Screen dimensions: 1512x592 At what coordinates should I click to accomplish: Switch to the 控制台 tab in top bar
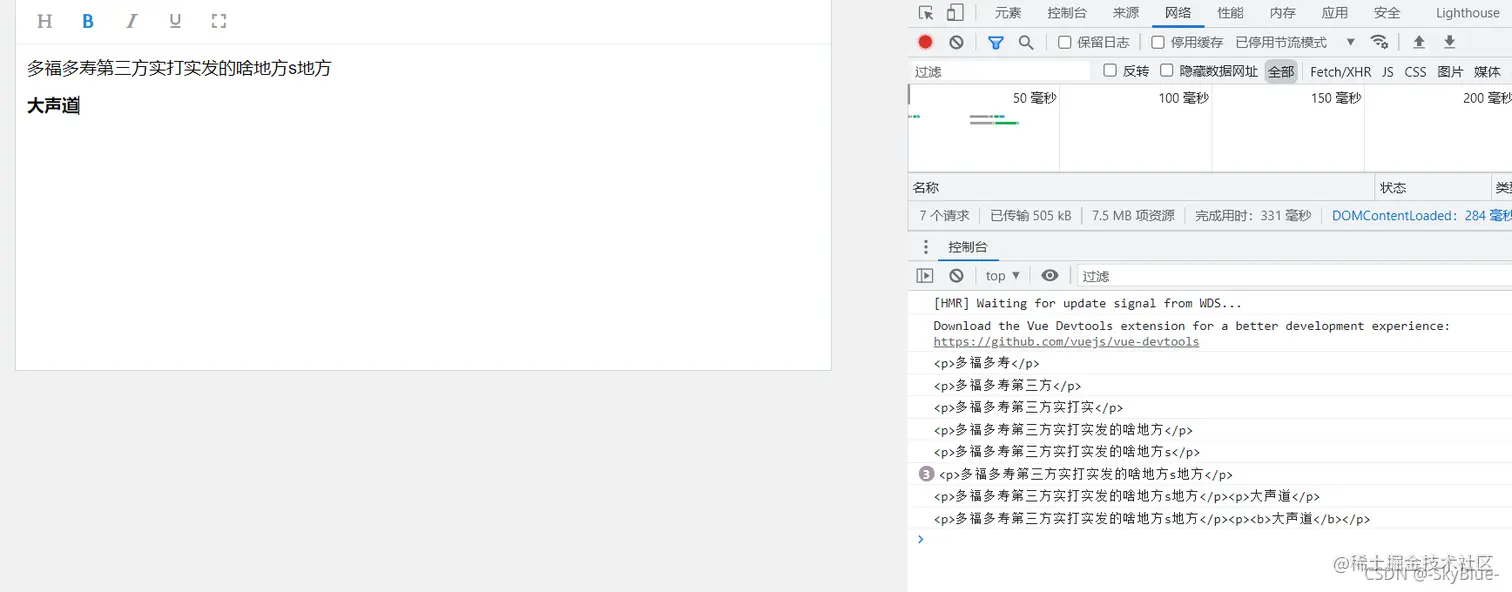[1067, 13]
